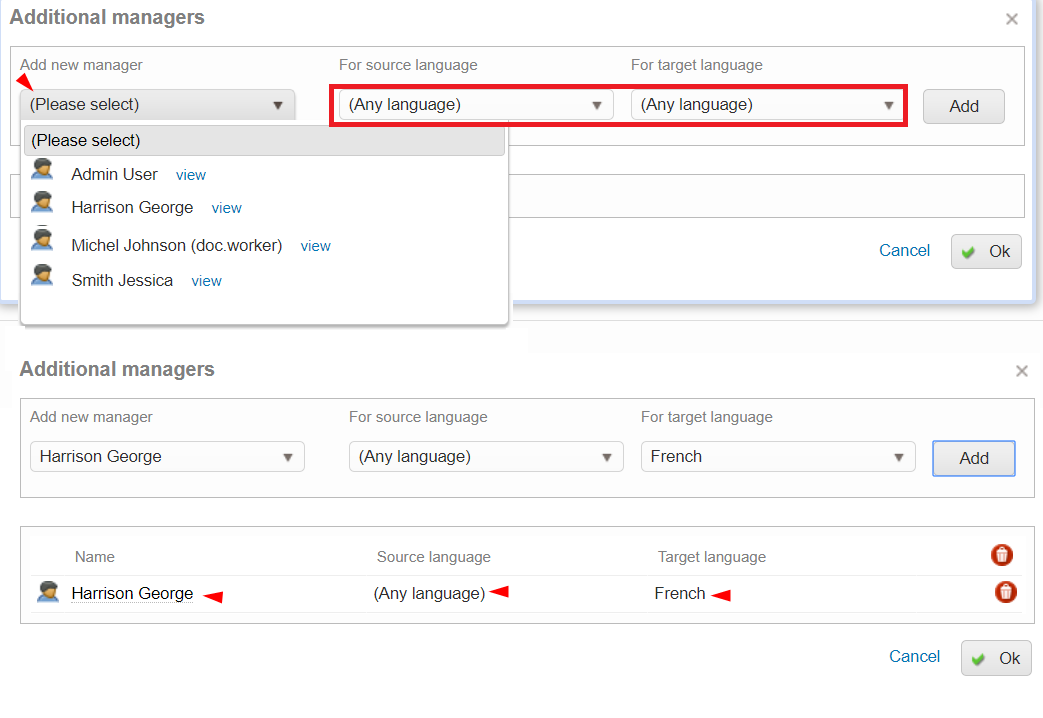
Task: Click Admin User's avatar icon
Action: coord(42,169)
